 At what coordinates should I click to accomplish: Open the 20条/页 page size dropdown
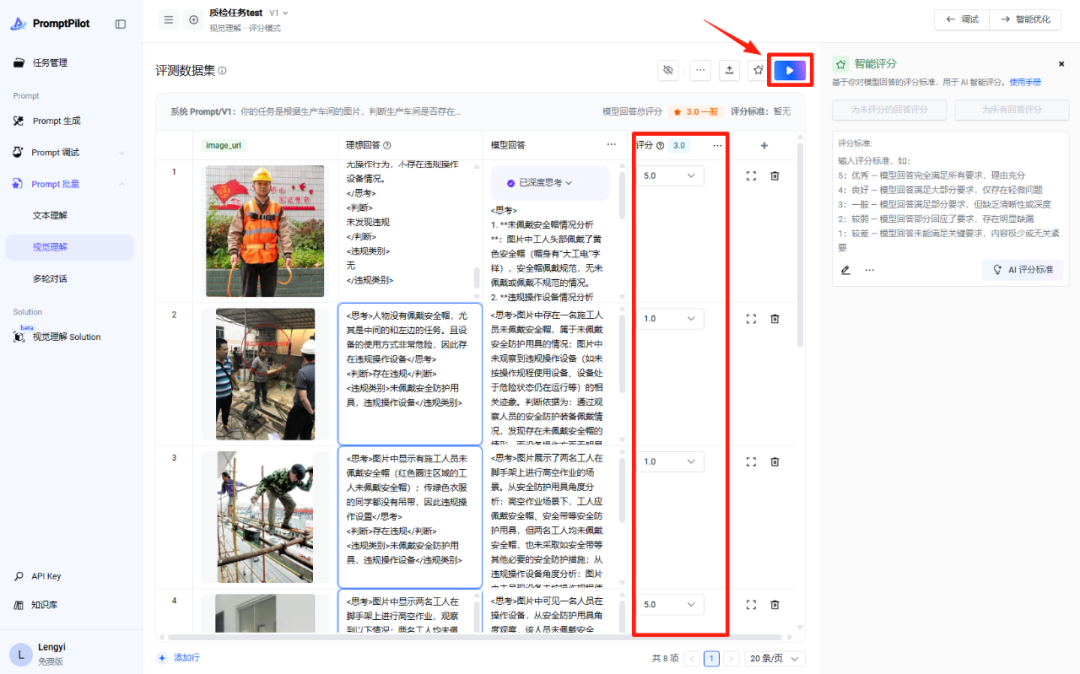pyautogui.click(x=774, y=658)
